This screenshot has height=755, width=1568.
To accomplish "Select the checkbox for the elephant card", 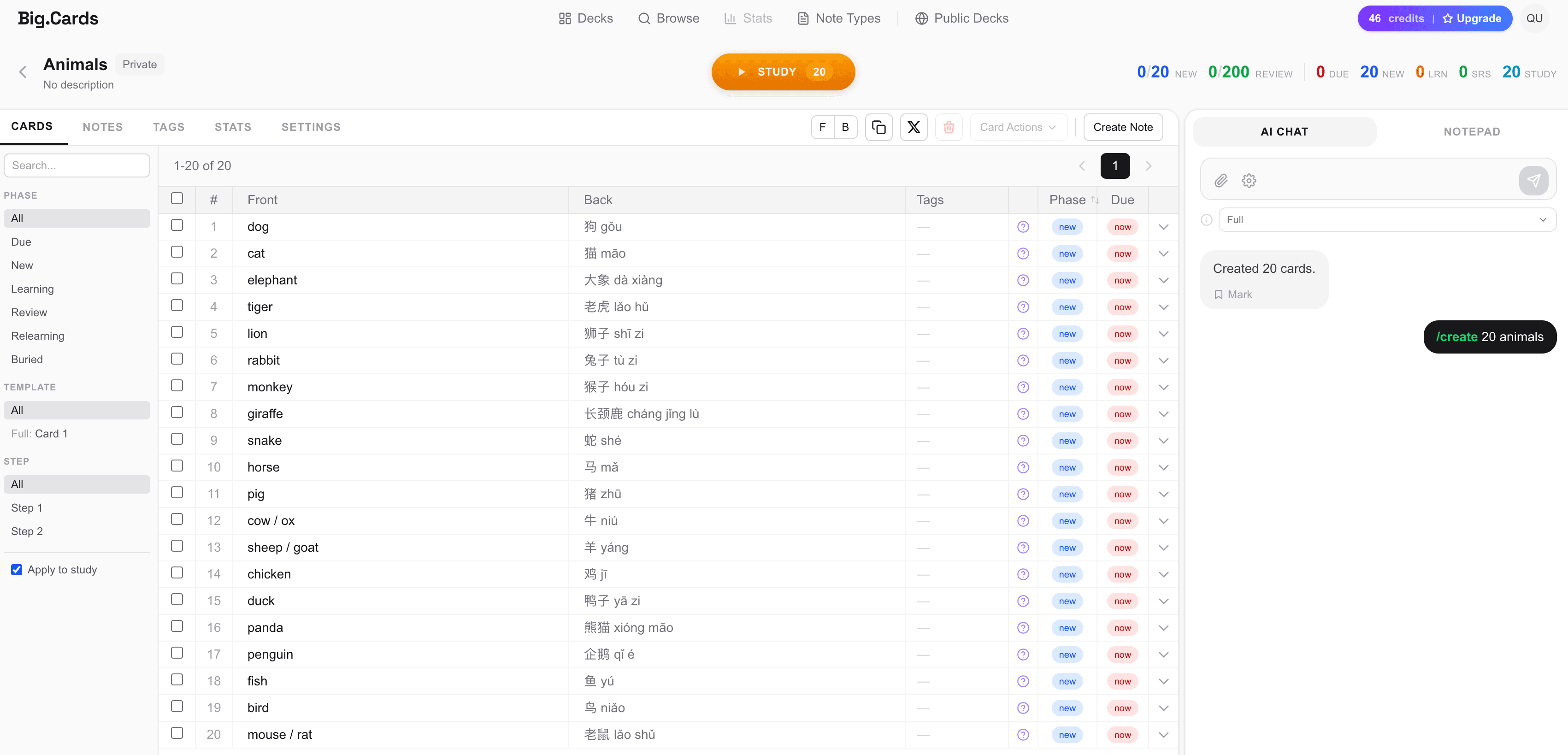I will pyautogui.click(x=177, y=279).
